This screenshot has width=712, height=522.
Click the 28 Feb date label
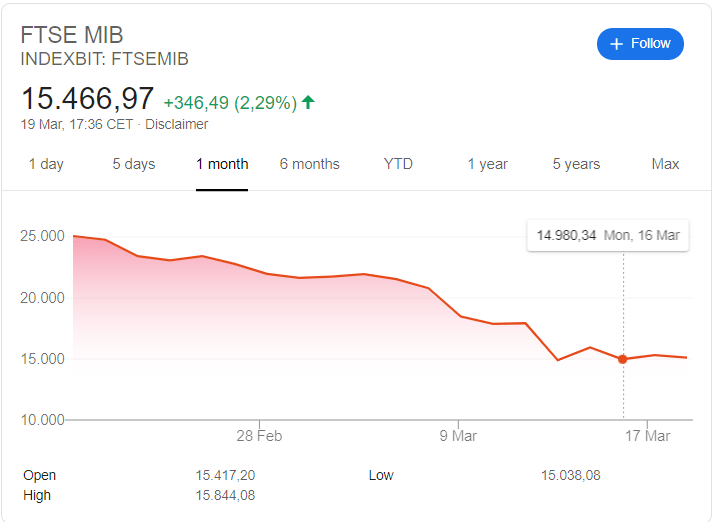coord(259,436)
